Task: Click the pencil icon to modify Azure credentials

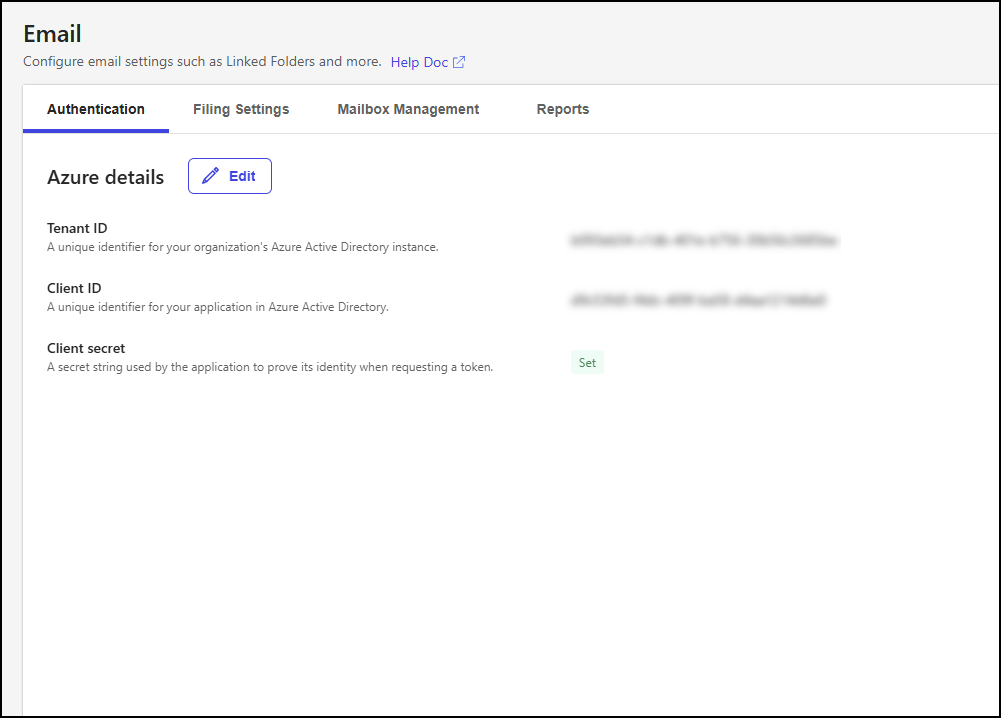Action: 210,175
